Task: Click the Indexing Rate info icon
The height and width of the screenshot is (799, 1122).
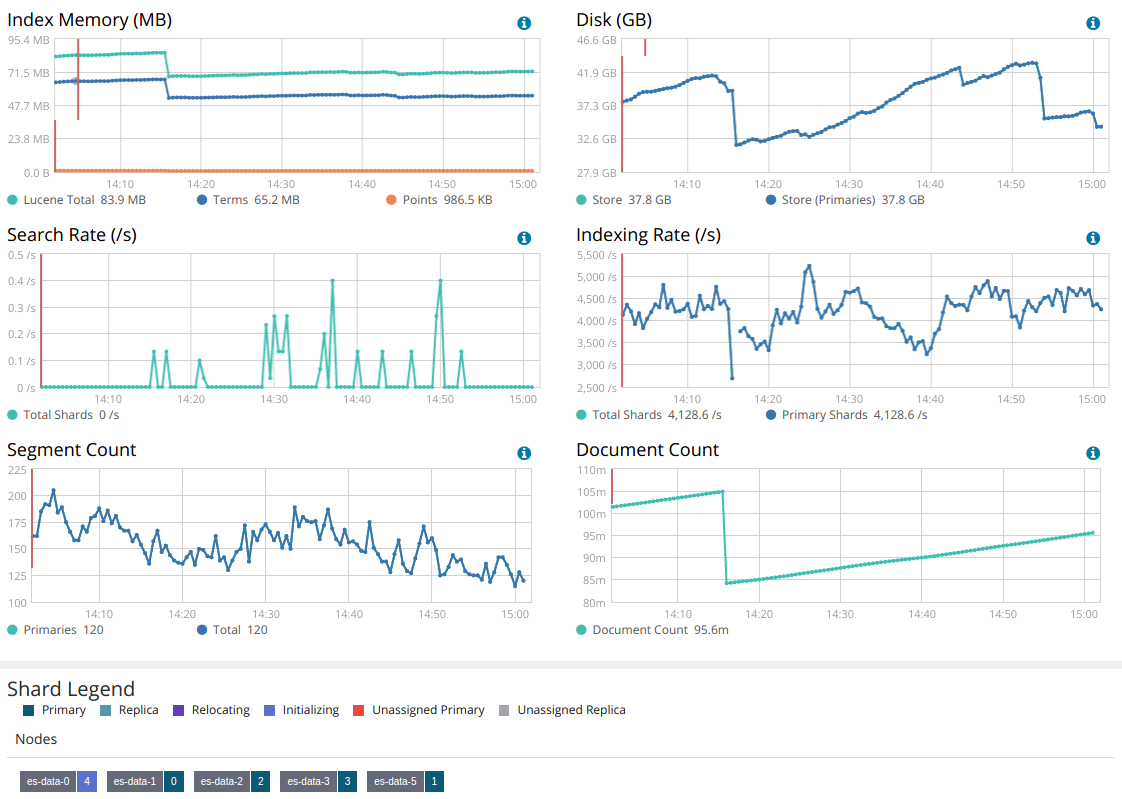Action: click(x=1093, y=238)
